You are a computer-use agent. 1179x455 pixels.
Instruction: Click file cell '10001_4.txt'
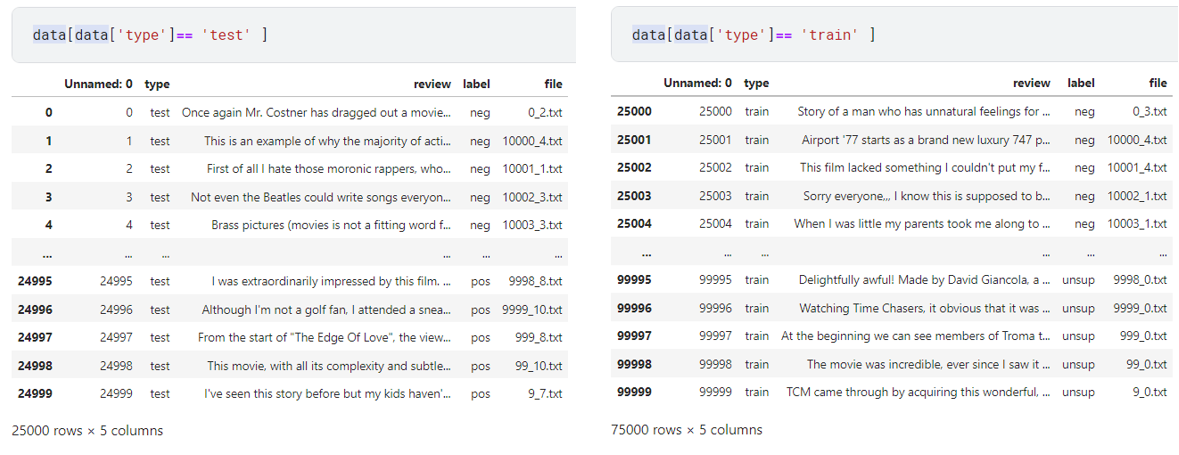coord(1138,168)
